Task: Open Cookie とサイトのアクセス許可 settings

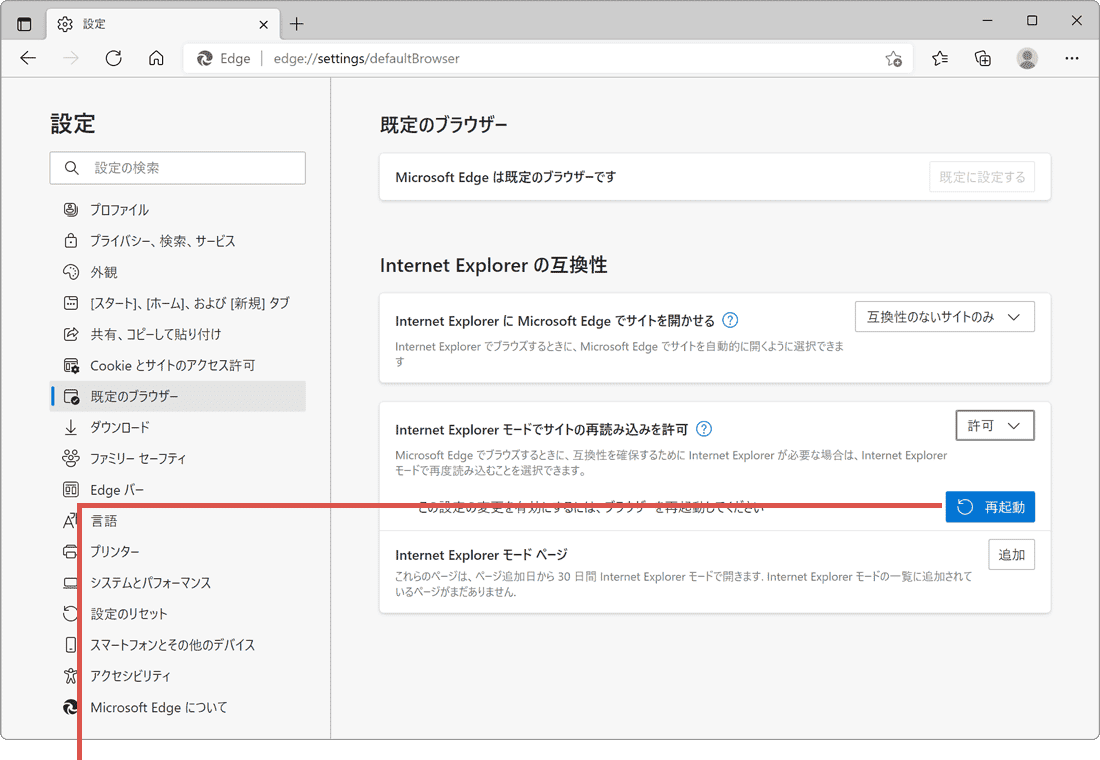Action: [x=177, y=365]
